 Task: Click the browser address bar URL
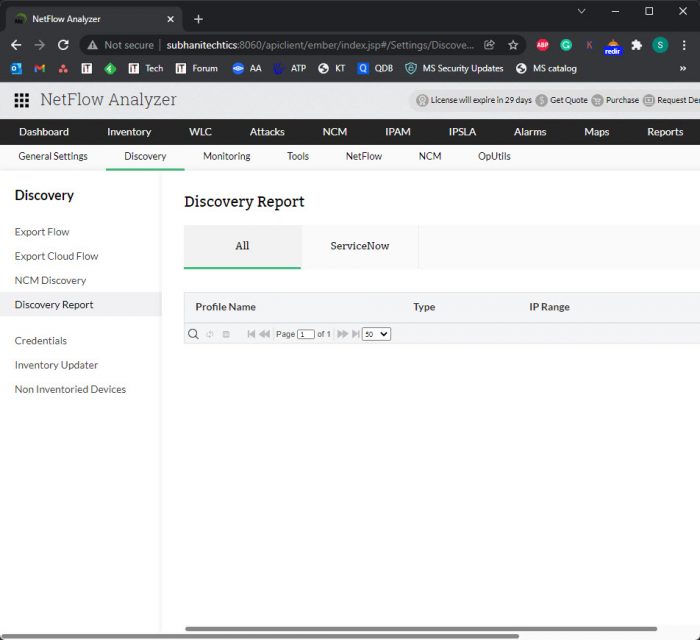coord(320,45)
